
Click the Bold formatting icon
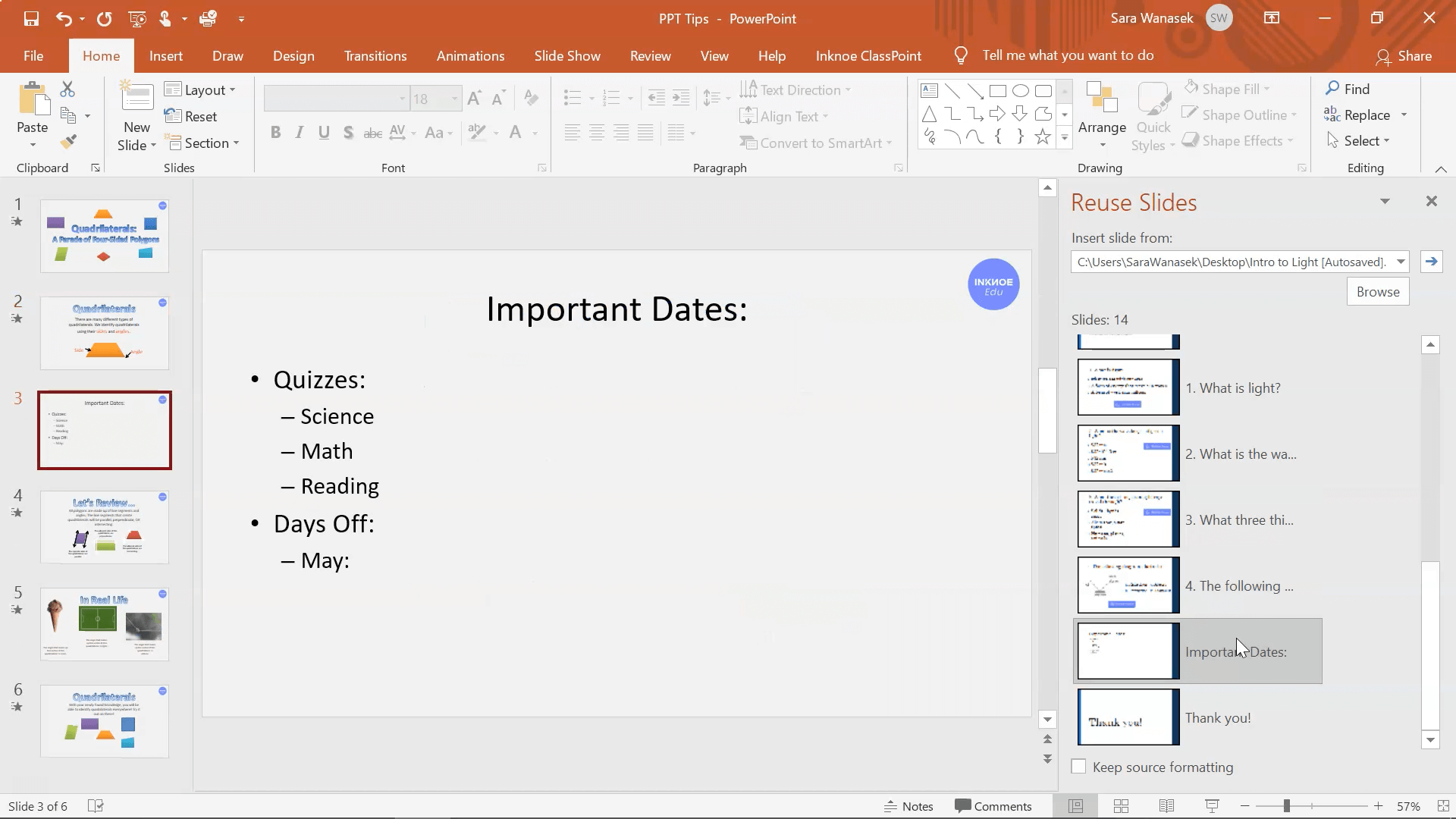tap(276, 131)
